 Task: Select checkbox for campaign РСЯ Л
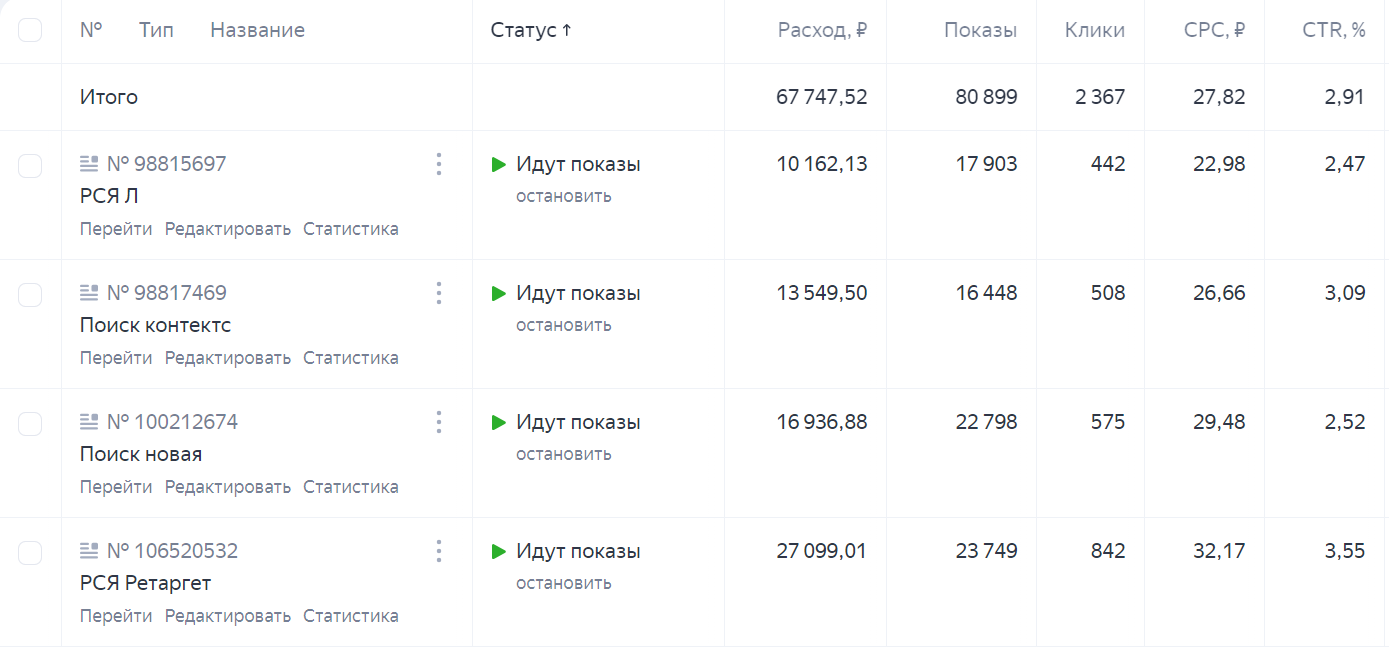(30, 166)
